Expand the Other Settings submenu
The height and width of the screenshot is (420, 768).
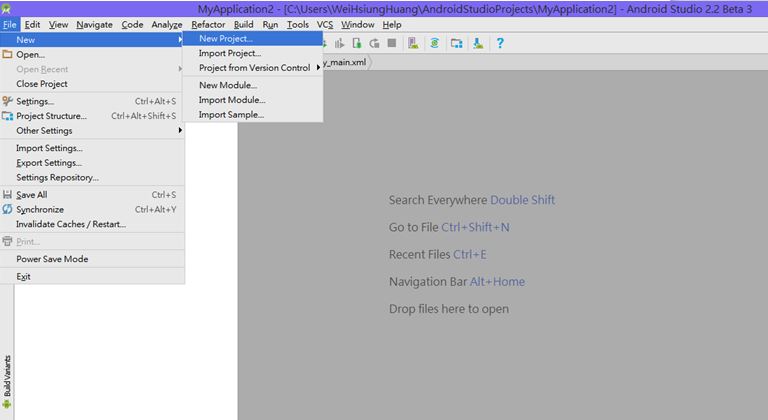(x=92, y=130)
